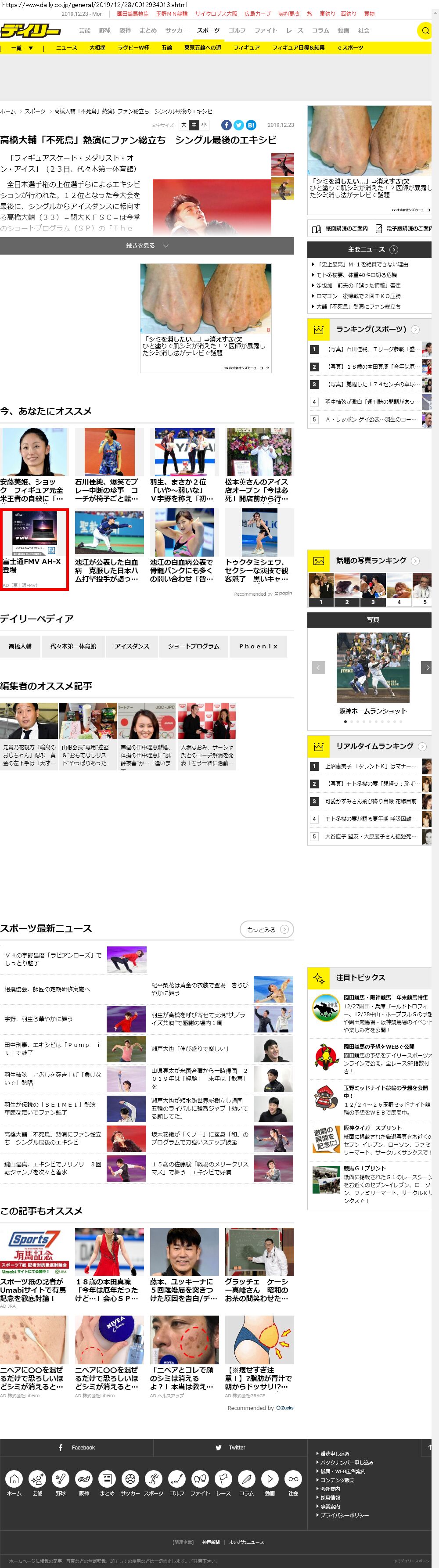Click the 富士通FMV AH-X ad thumbnail
Viewport: 439px width, 1568px height.
point(34,532)
